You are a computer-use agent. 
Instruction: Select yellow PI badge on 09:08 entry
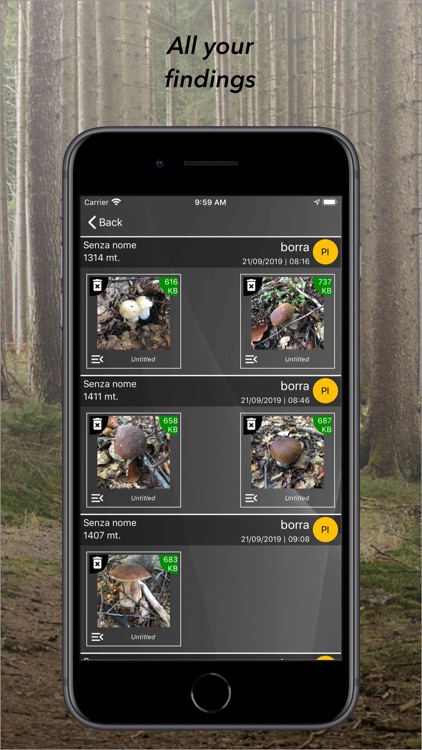325,529
